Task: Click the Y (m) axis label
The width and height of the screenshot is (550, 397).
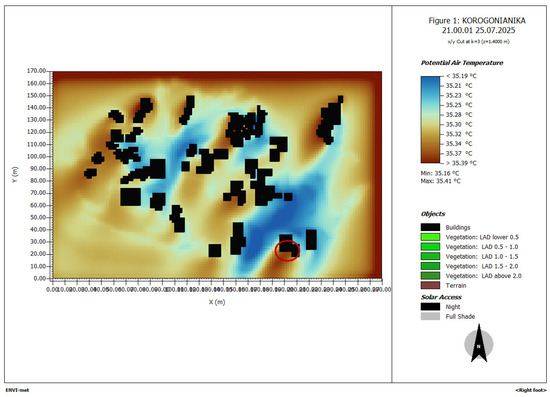Action: 15,174
